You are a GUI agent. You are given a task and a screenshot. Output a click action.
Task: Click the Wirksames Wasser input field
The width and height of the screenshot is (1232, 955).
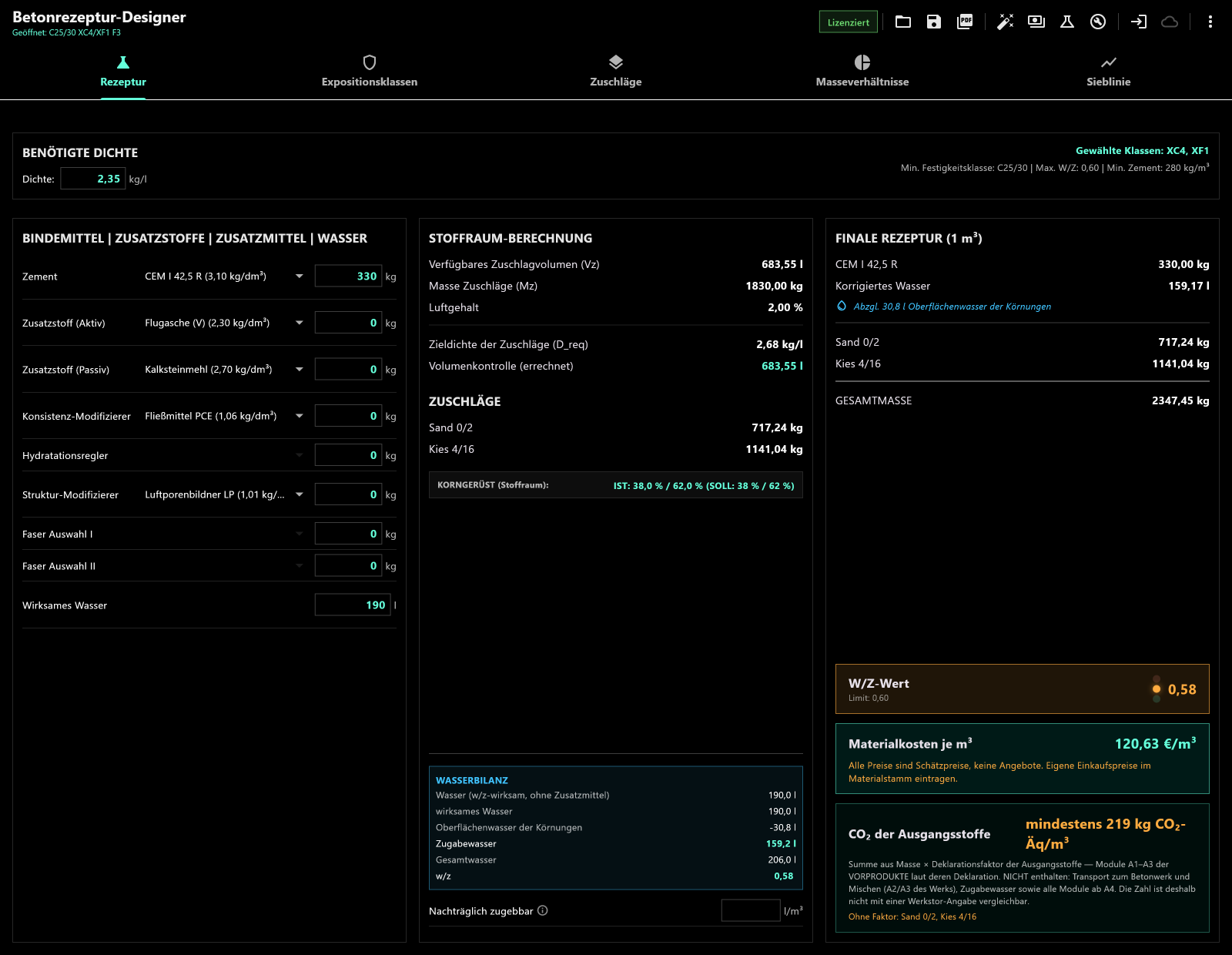[x=353, y=605]
